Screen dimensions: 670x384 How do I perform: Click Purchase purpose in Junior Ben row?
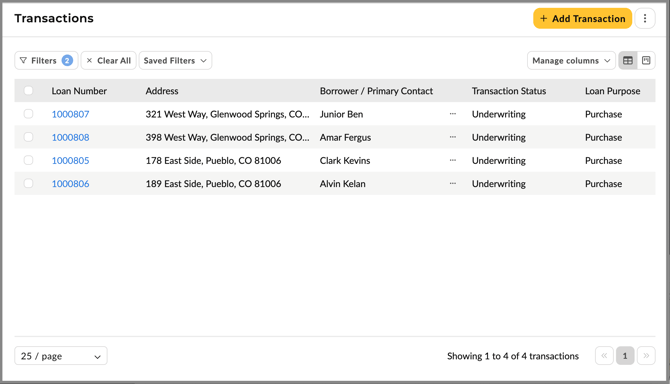coord(603,114)
